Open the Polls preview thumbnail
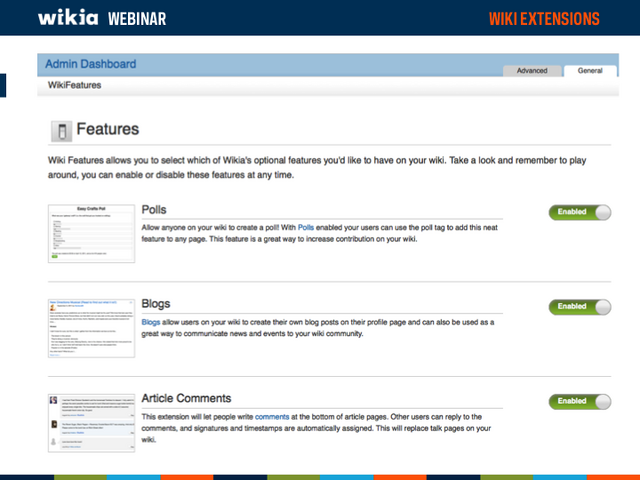Viewport: 640px width, 480px height. tap(91, 233)
